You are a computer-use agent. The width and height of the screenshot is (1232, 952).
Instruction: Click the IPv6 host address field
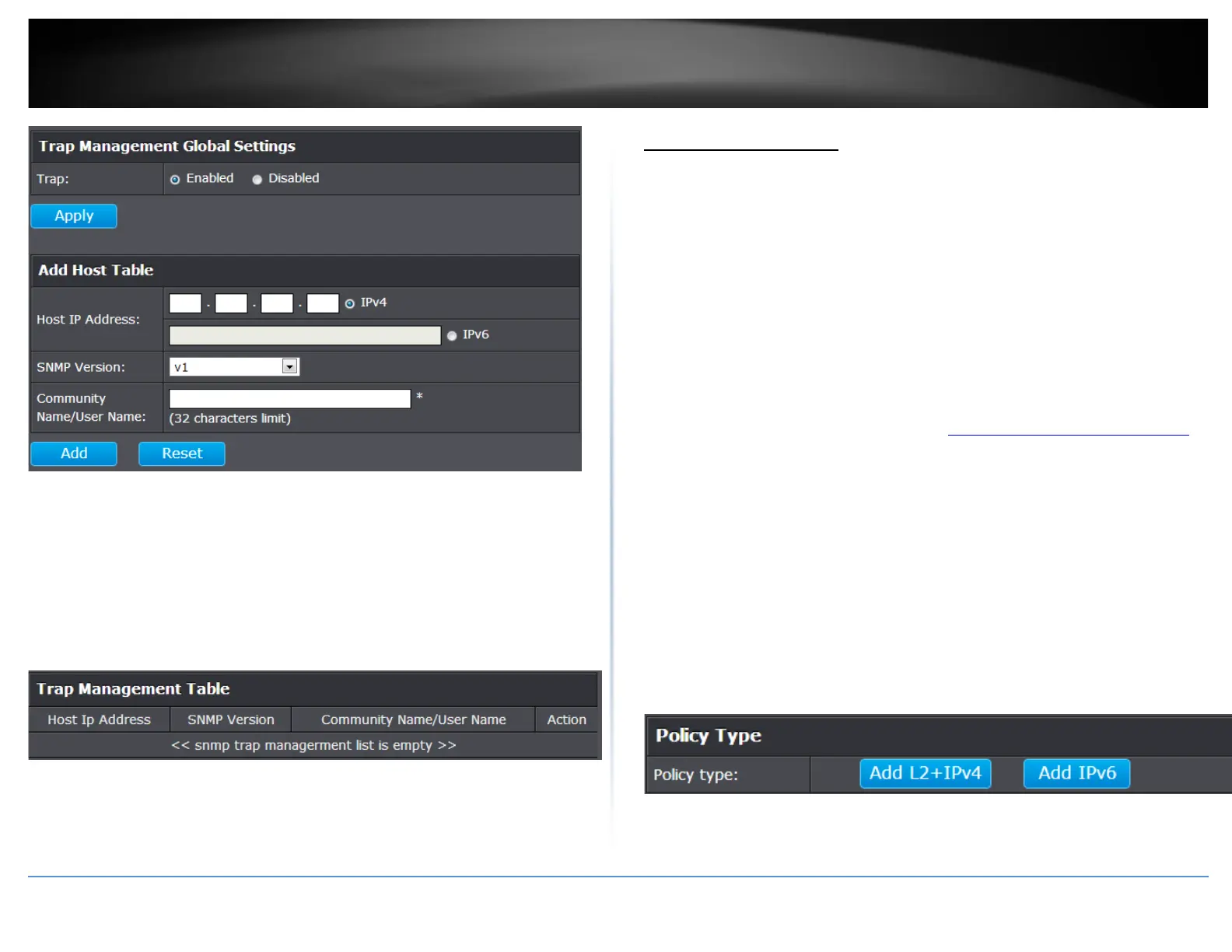[305, 335]
